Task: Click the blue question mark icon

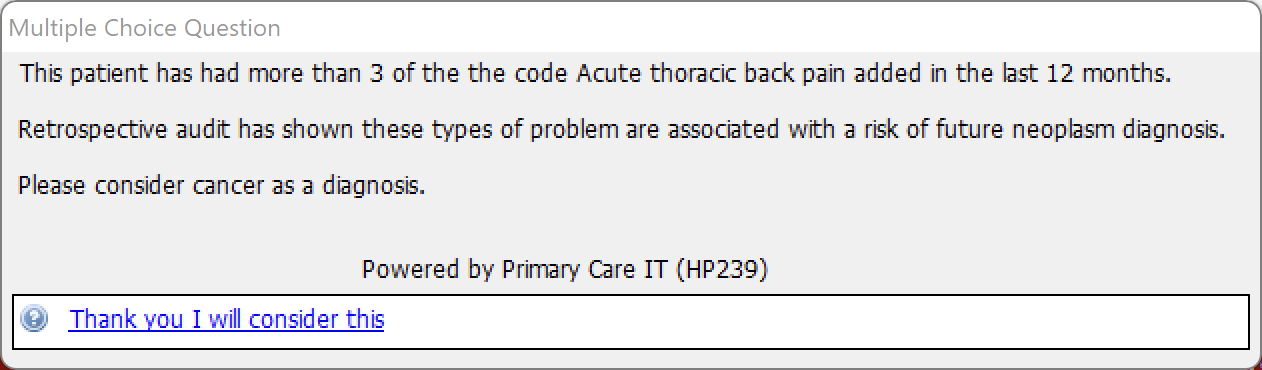Action: 34,320
